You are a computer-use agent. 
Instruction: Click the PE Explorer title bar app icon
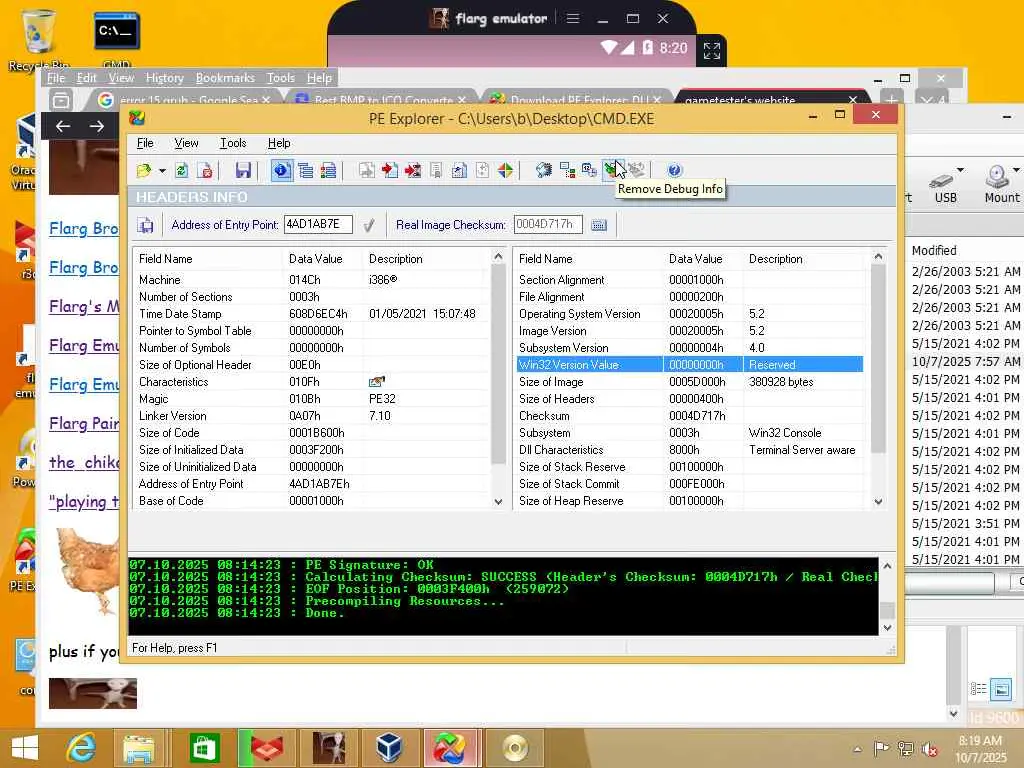[x=137, y=118]
